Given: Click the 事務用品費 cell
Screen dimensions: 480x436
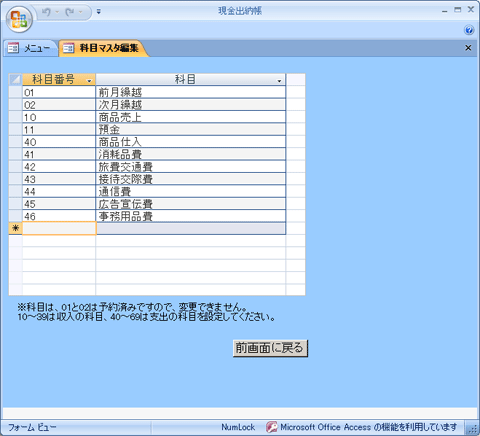Looking at the screenshot, I should 191,216.
